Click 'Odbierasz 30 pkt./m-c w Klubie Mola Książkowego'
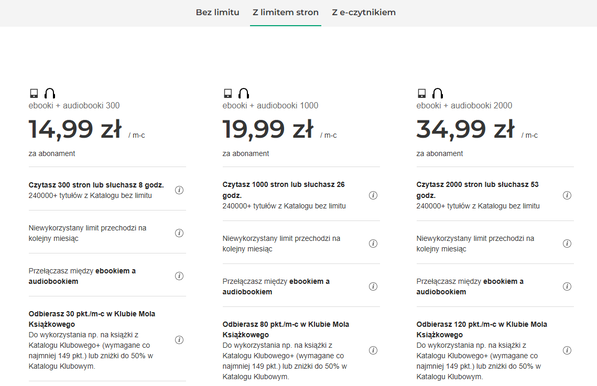 [x=92, y=319]
